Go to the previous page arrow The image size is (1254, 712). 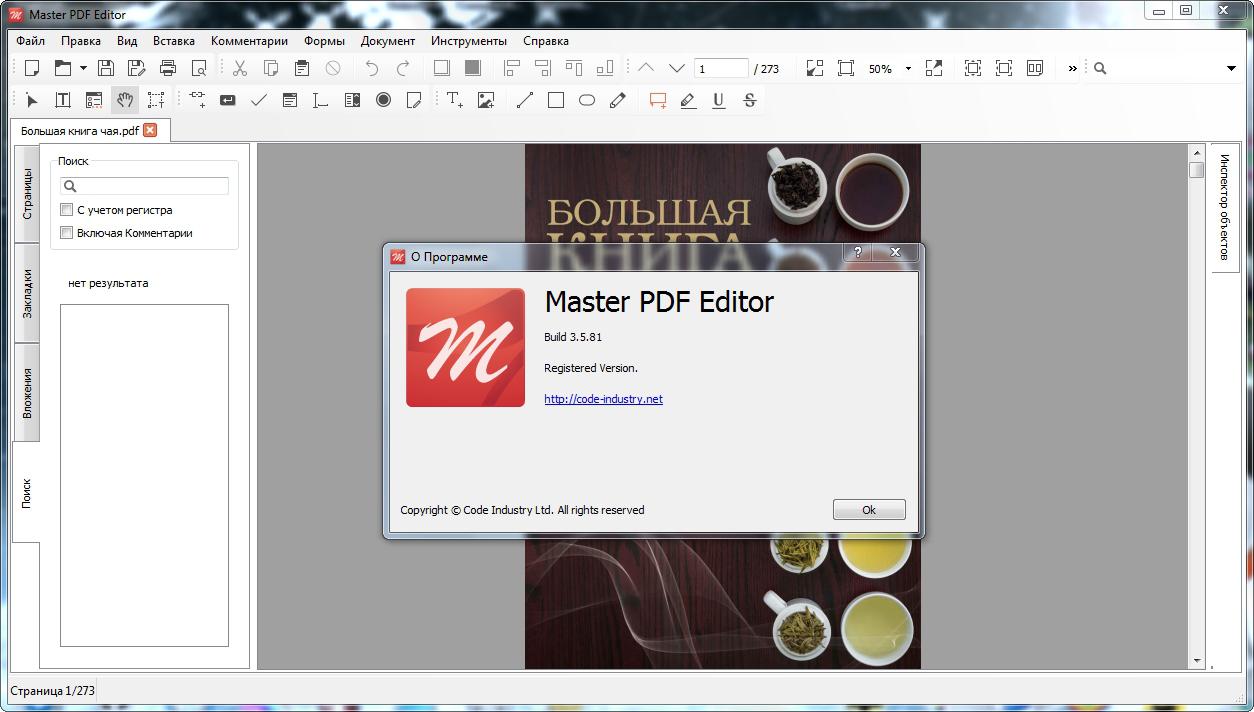click(x=646, y=68)
